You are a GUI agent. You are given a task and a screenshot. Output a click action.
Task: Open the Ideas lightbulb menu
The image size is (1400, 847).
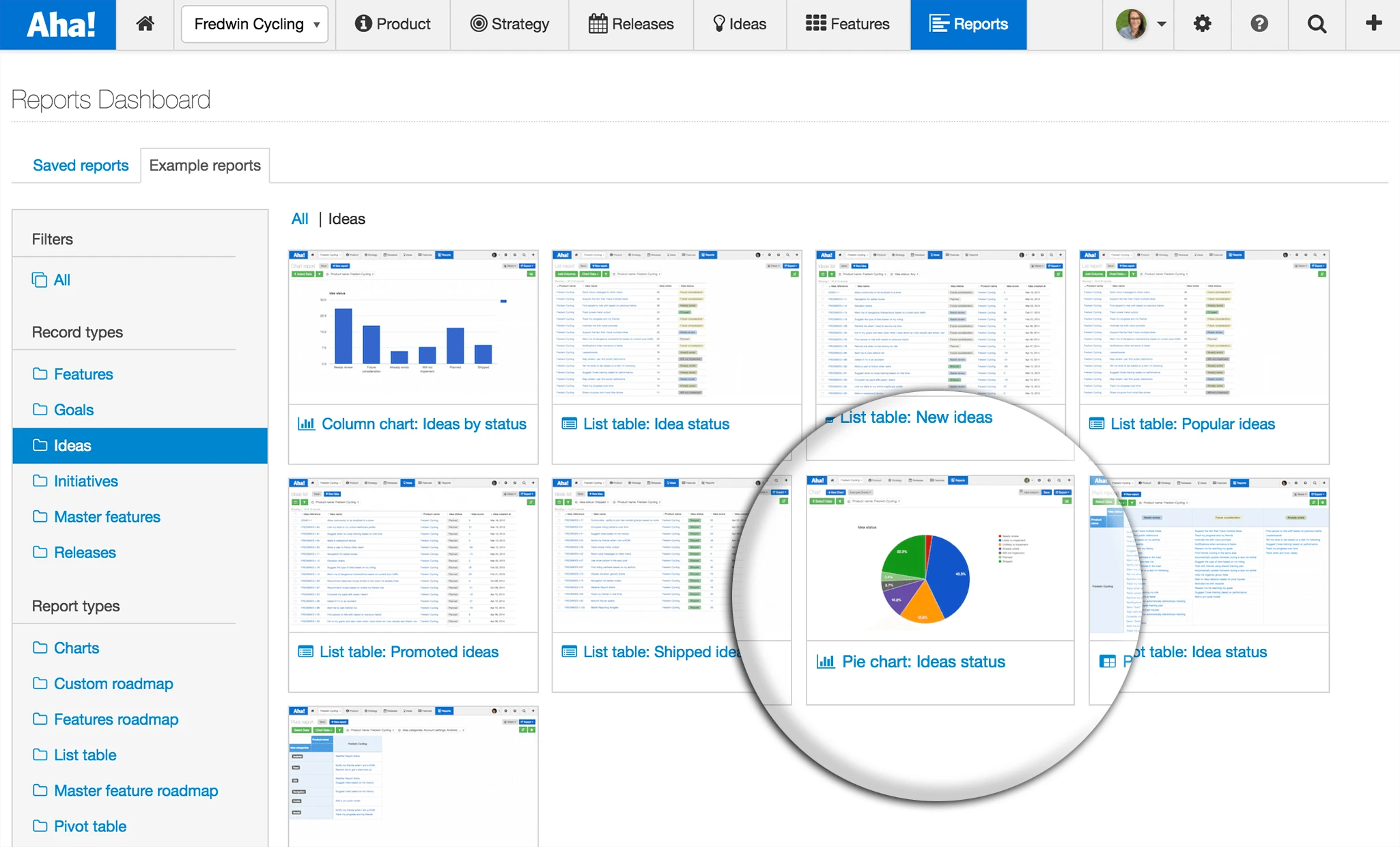[739, 24]
